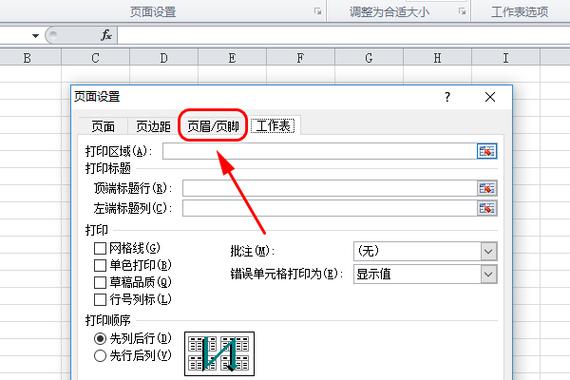570x380 pixels.
Task: Click the formula bar input area
Action: 344,35
